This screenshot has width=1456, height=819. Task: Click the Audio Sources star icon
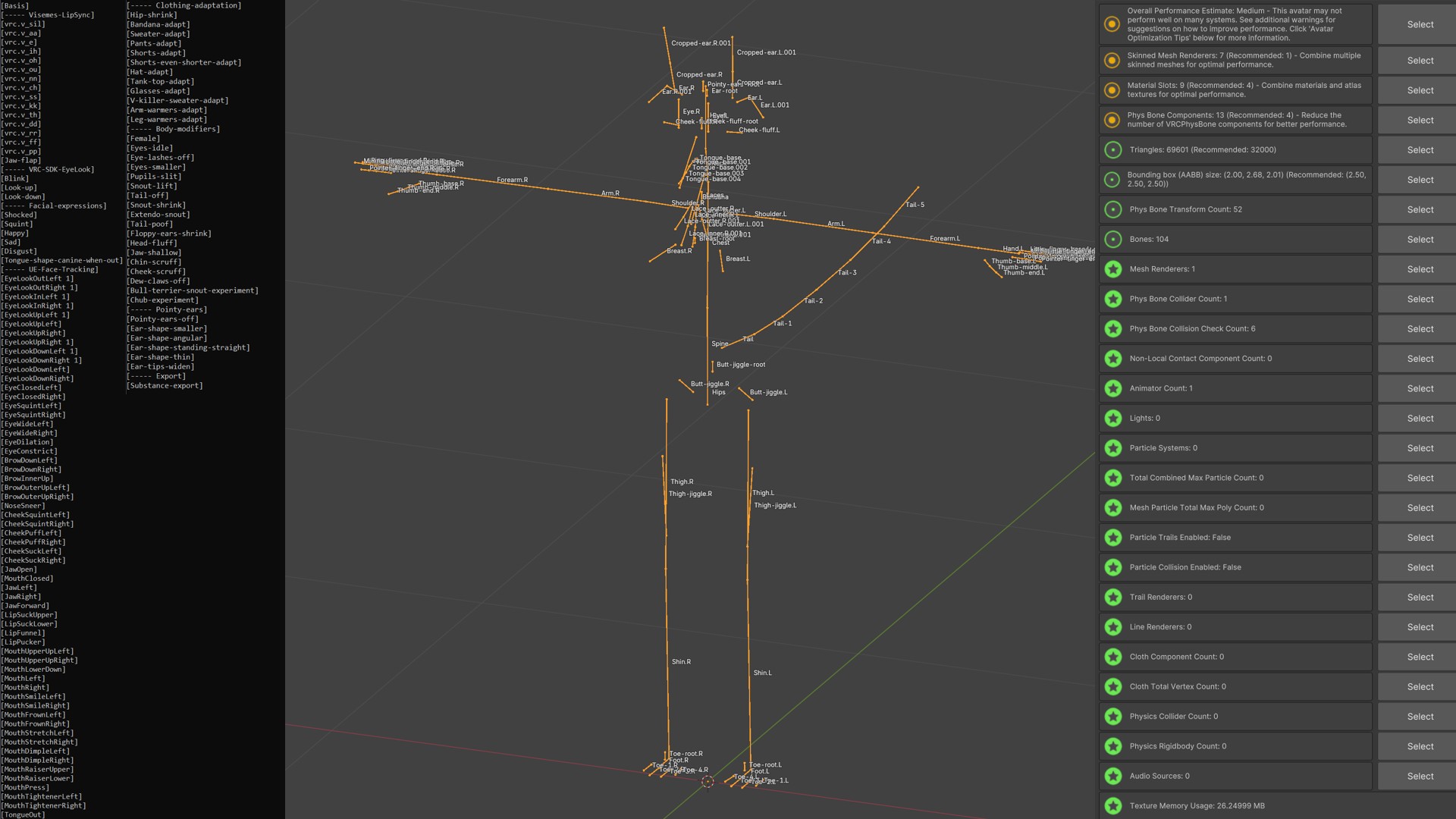point(1112,776)
